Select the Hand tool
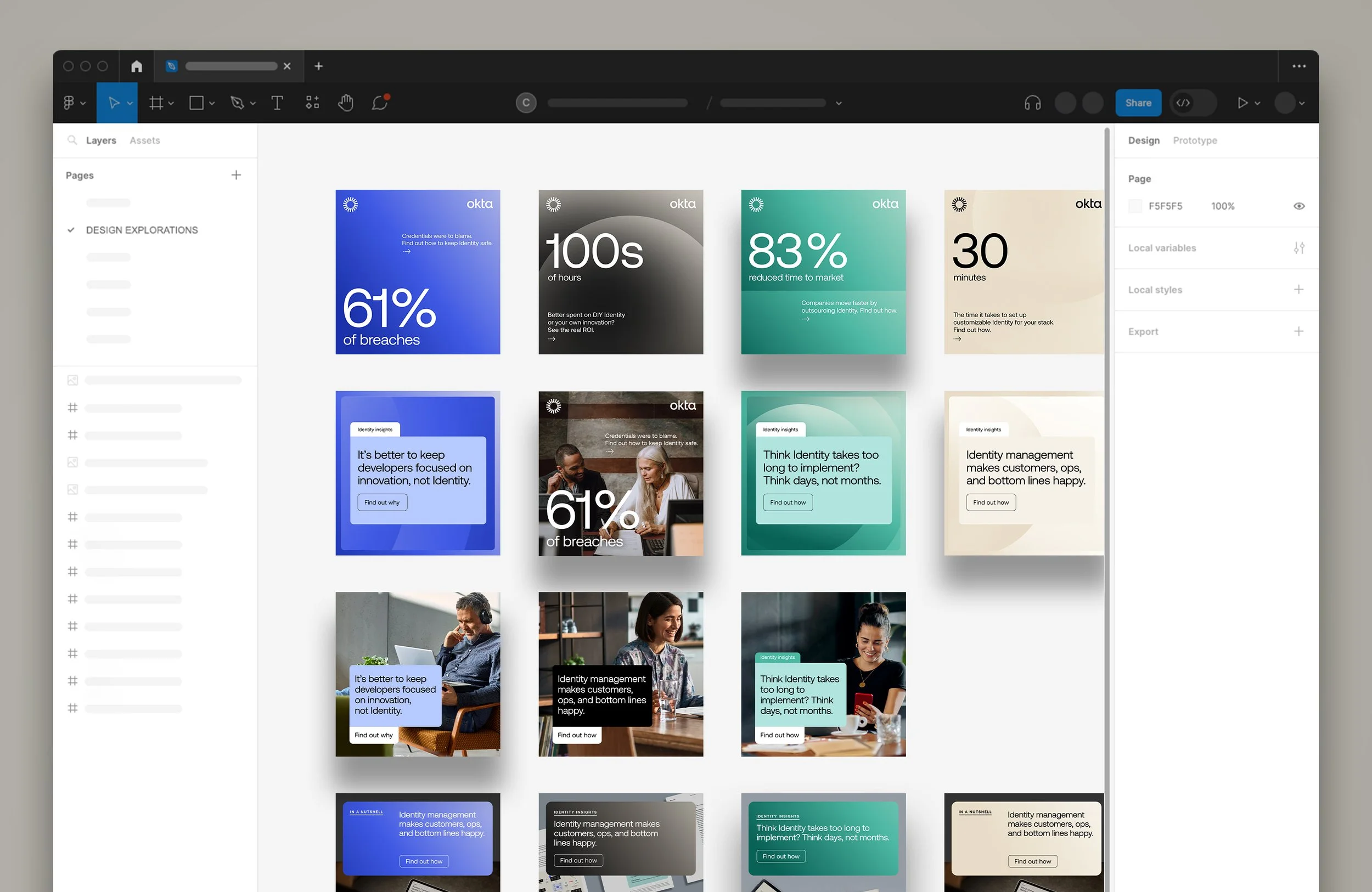Screen dimensions: 1372x892 coord(345,103)
